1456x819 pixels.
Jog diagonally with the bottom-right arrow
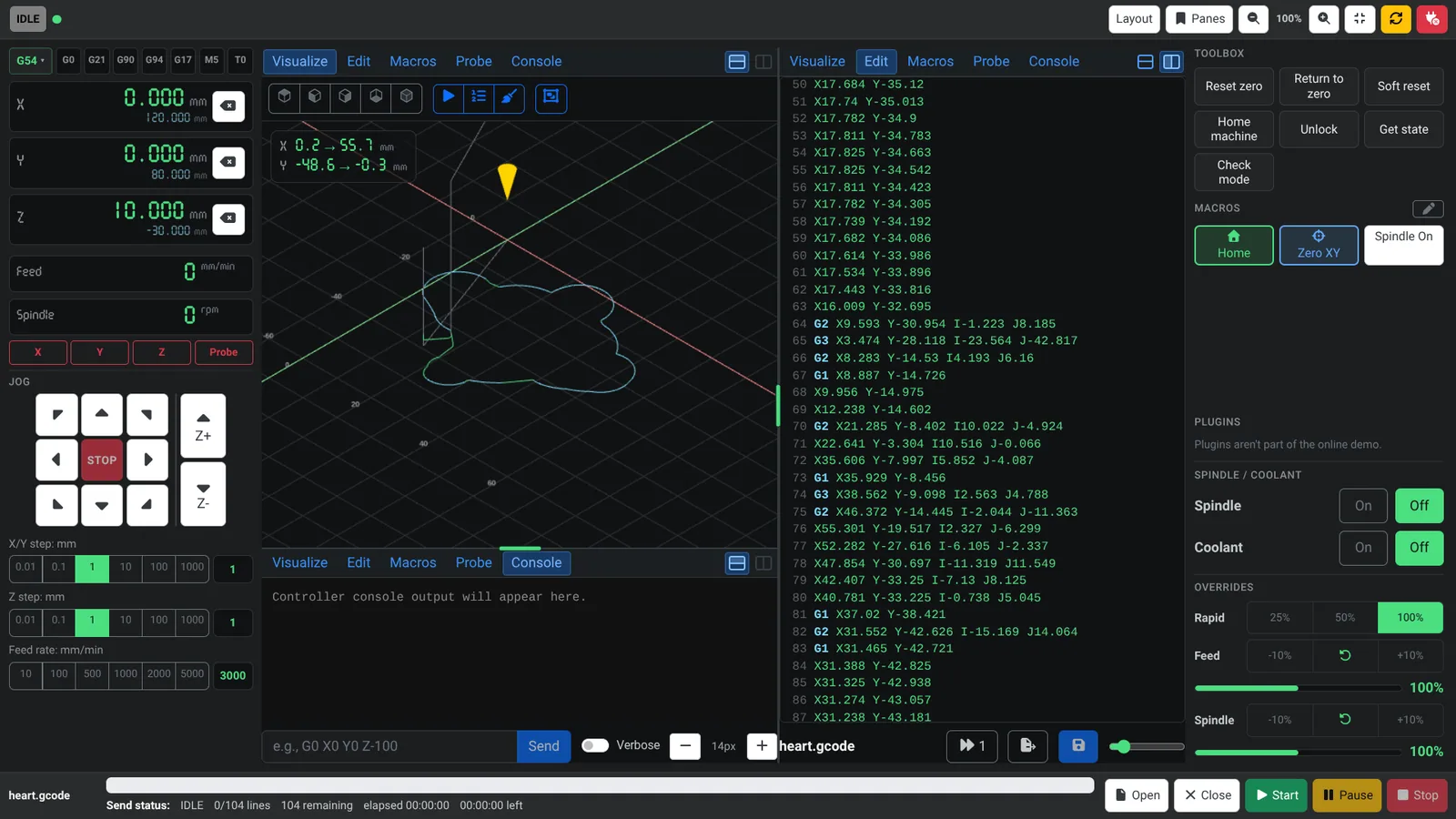coord(147,505)
